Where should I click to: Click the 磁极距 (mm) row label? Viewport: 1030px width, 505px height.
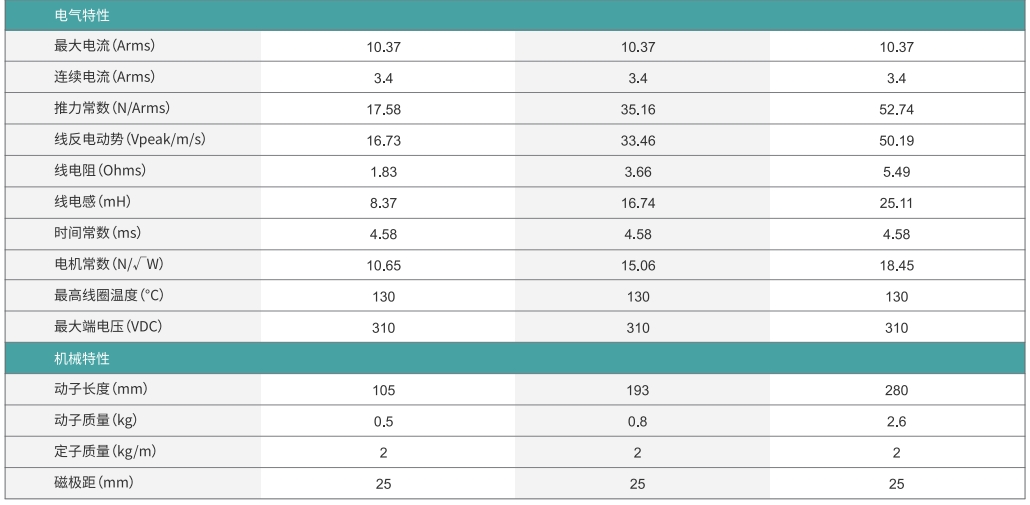tap(94, 483)
